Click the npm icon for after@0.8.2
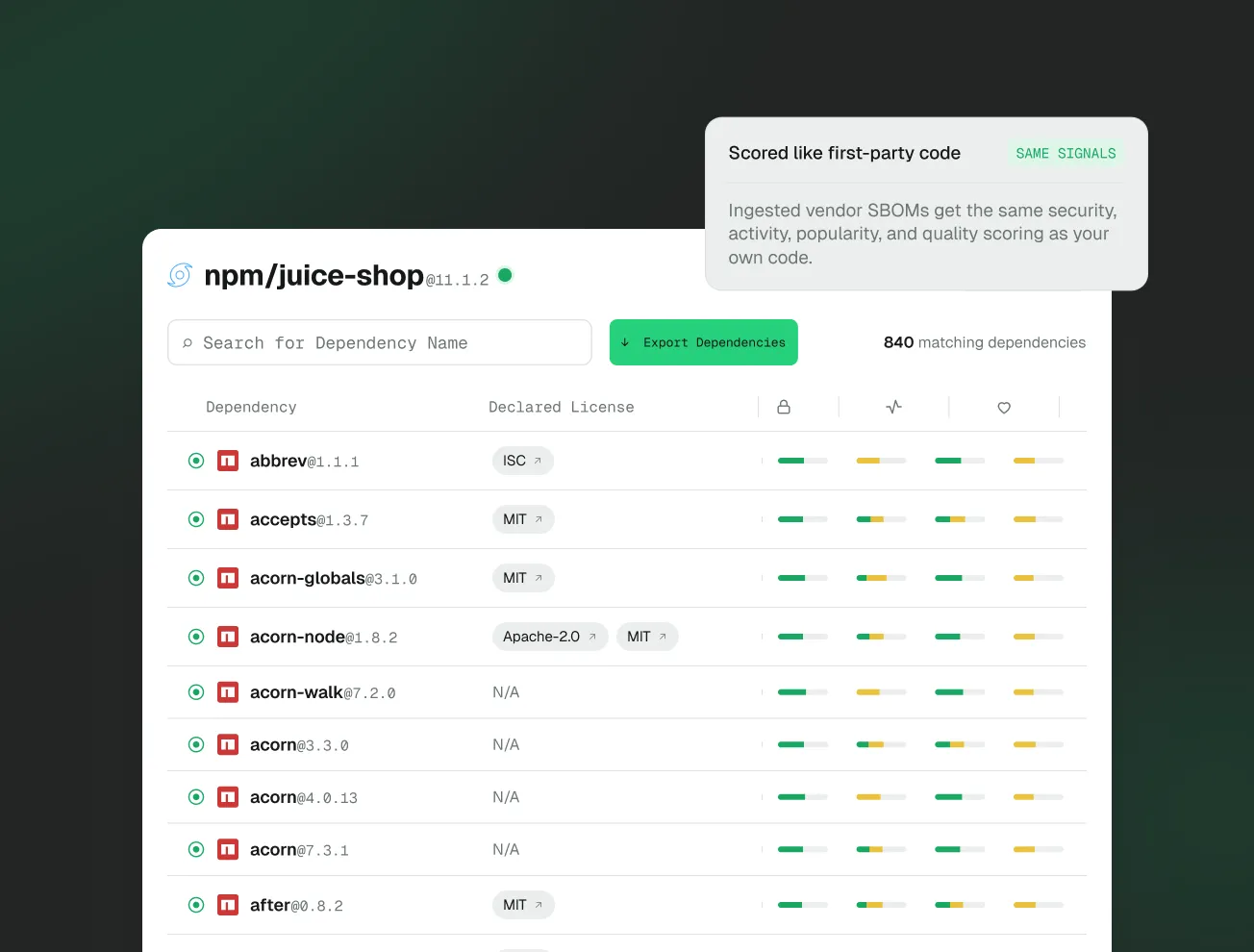1254x952 pixels. (x=228, y=905)
